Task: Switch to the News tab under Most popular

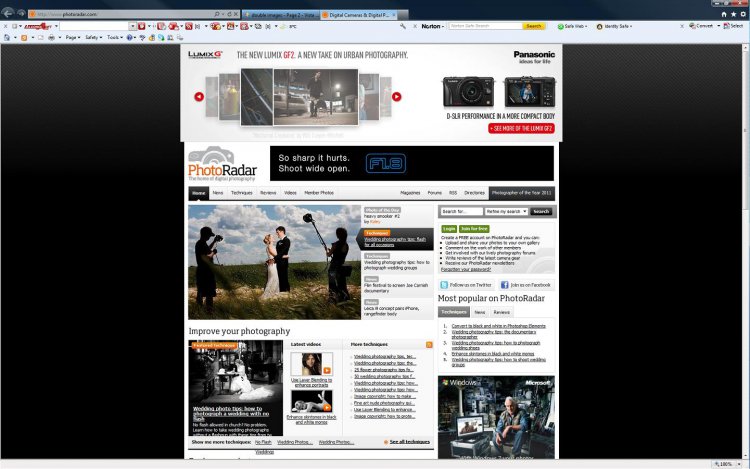Action: 480,312
